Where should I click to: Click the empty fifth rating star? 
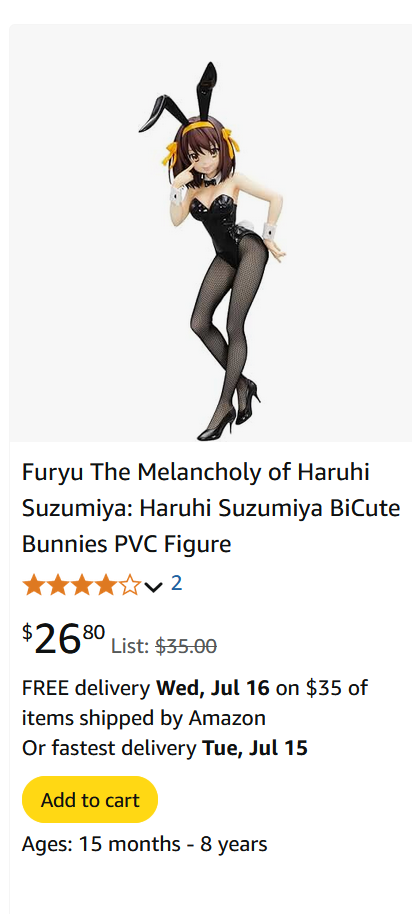click(130, 585)
